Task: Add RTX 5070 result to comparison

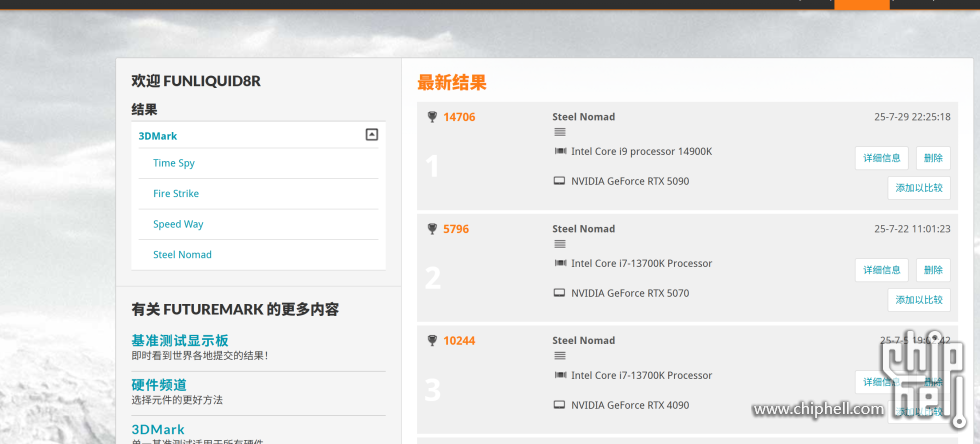Action: 919,300
